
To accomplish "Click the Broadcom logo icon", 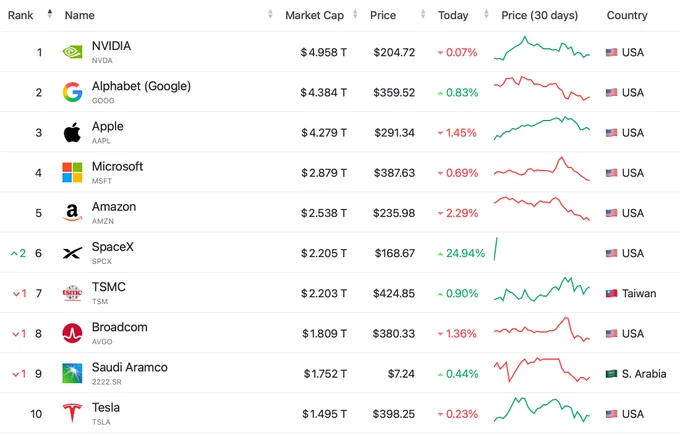I will click(x=72, y=333).
